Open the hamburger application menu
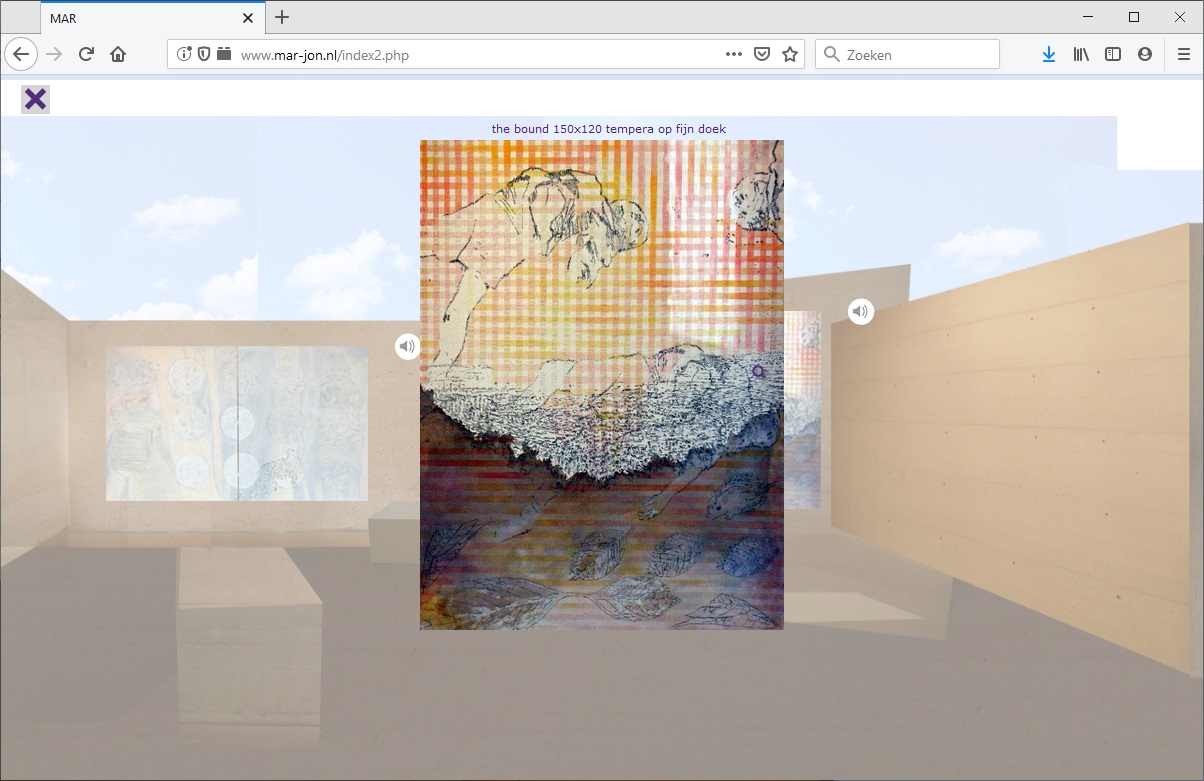This screenshot has height=781, width=1204. point(1183,55)
